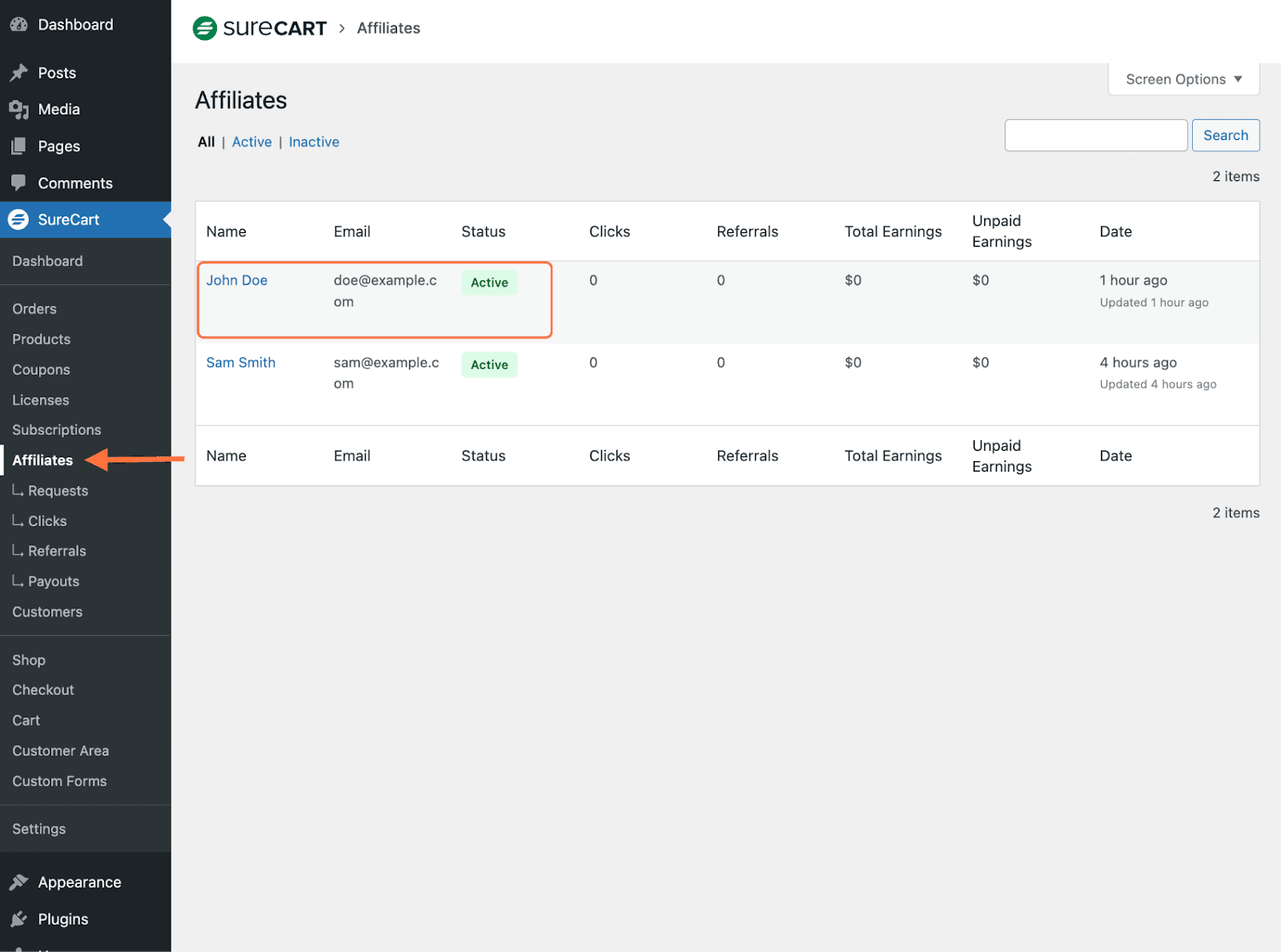
Task: Click the Pages document icon
Action: coord(18,146)
